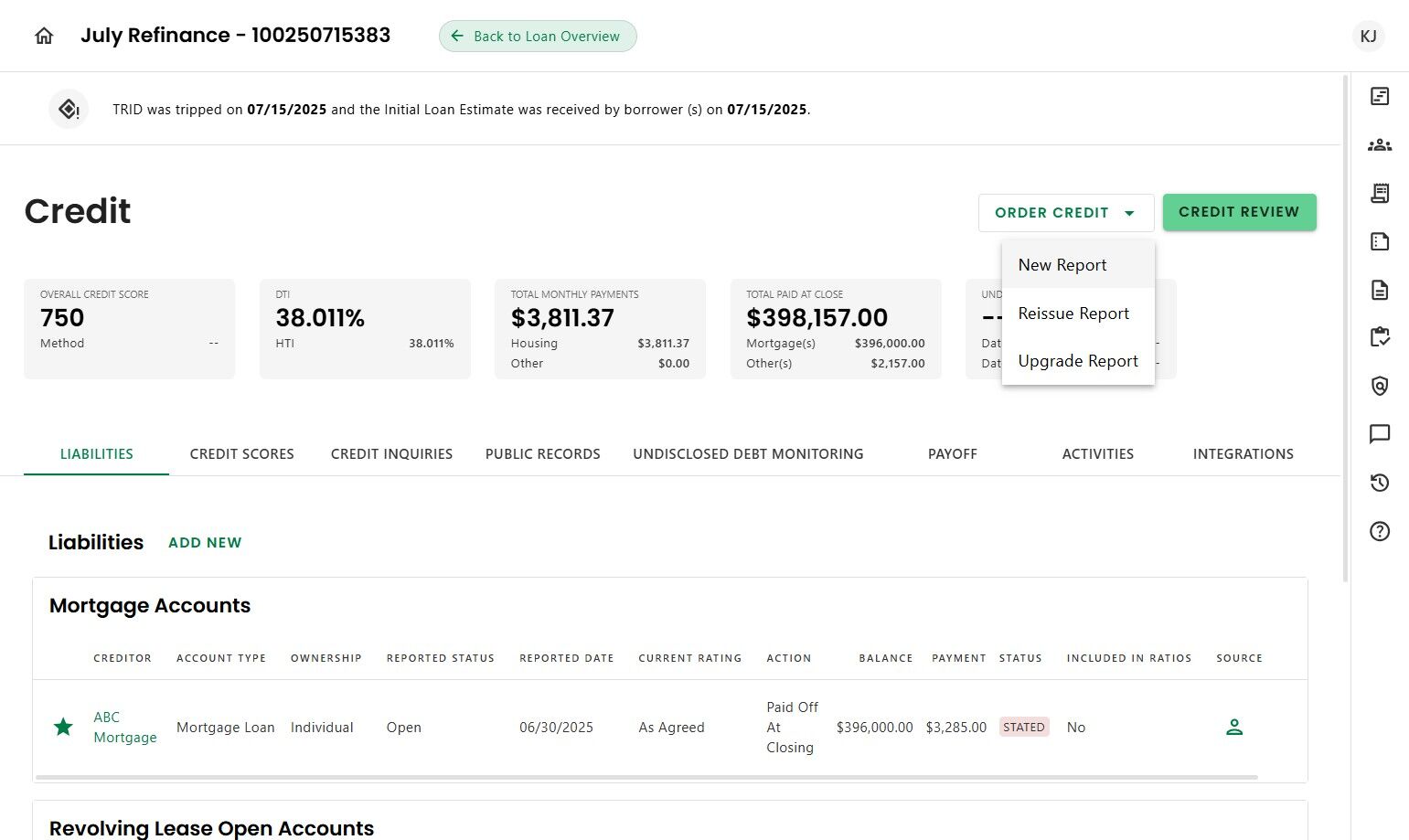
Task: Open the Undisclosed Debt Monitoring tab
Action: 748,454
